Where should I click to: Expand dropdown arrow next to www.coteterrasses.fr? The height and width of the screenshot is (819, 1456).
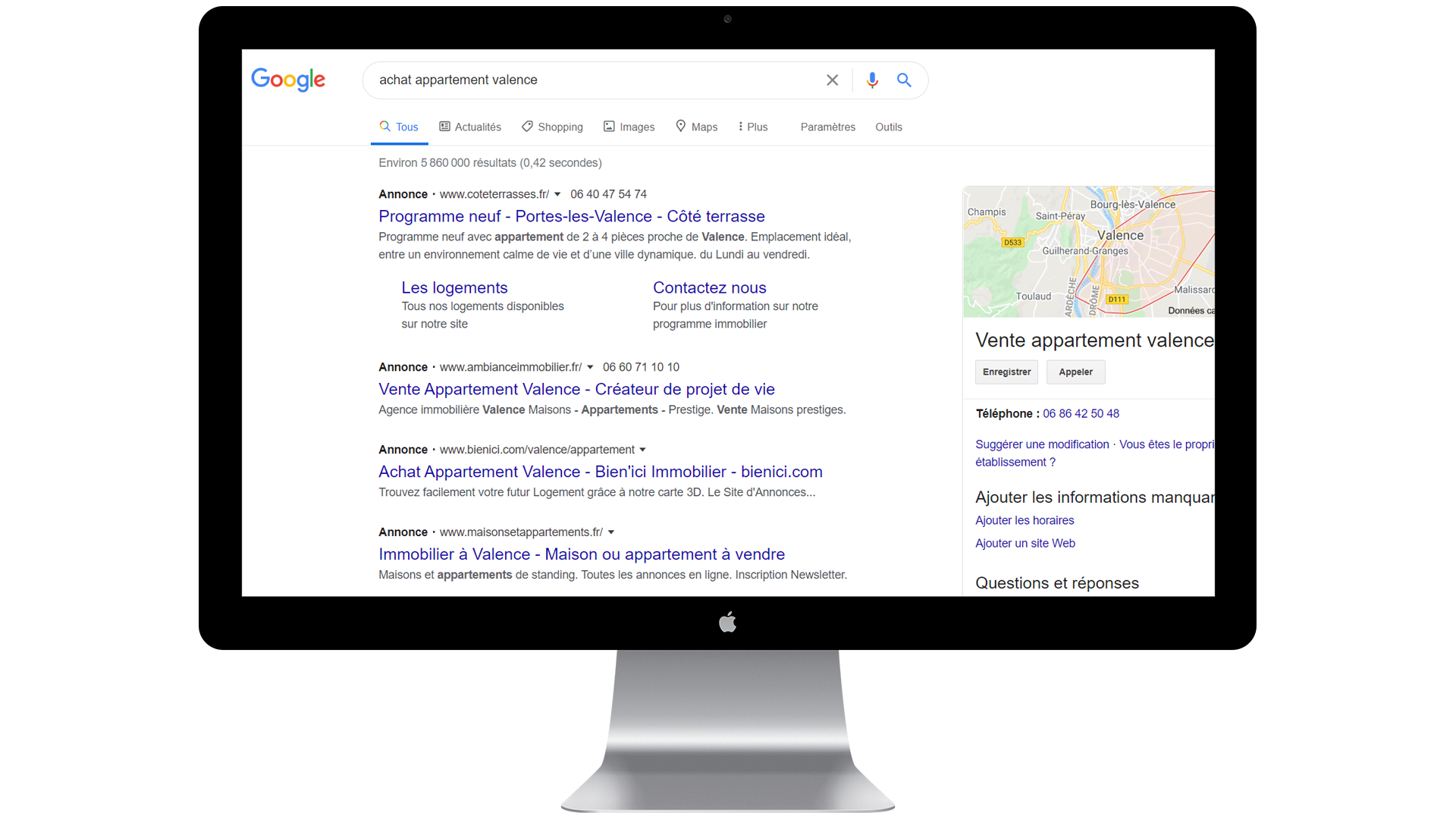point(557,194)
